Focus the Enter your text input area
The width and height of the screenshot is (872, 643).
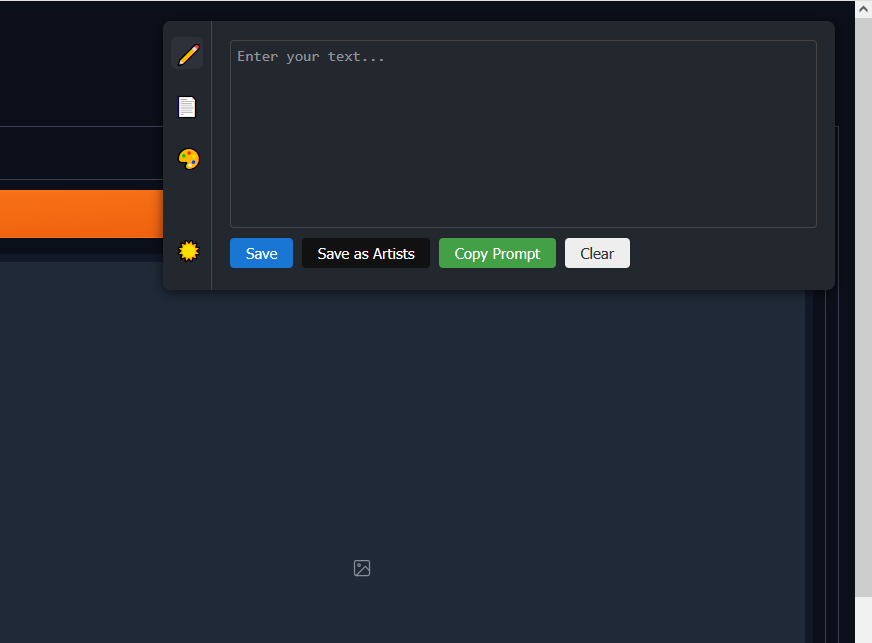tap(523, 133)
